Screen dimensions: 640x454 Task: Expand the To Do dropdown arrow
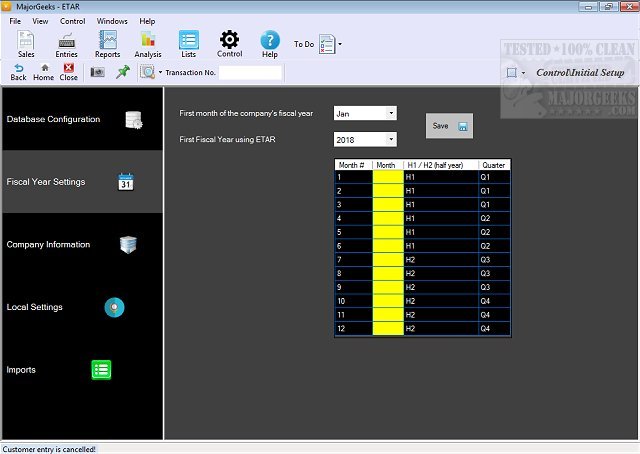(x=340, y=44)
